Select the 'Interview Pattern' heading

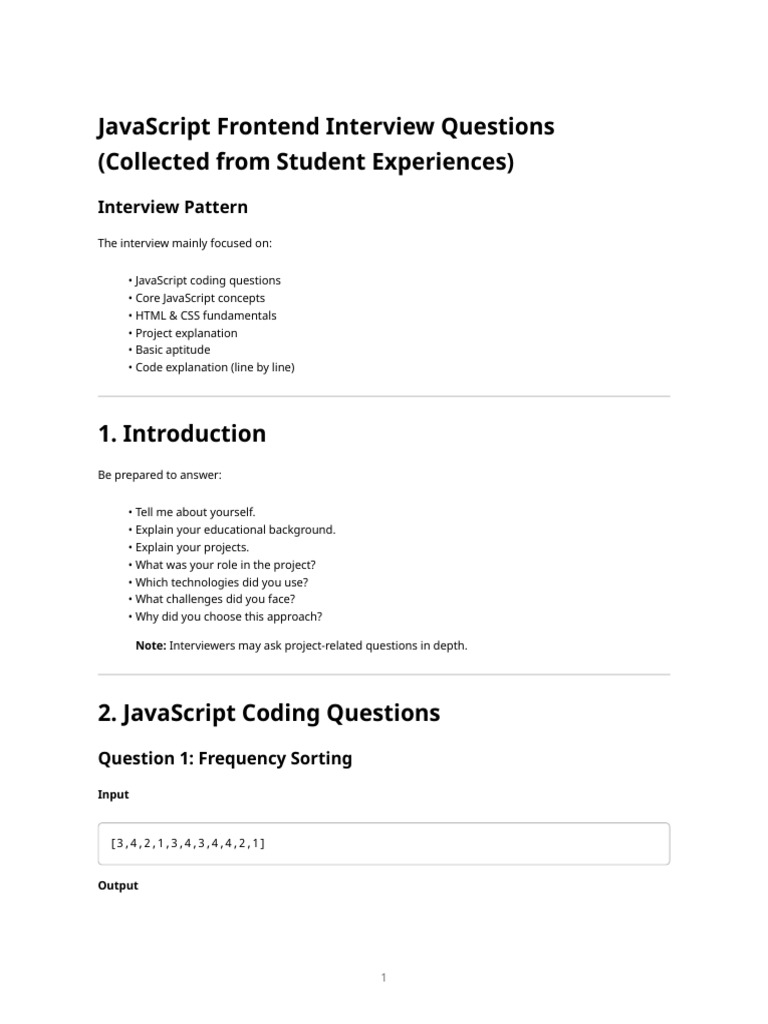click(172, 207)
